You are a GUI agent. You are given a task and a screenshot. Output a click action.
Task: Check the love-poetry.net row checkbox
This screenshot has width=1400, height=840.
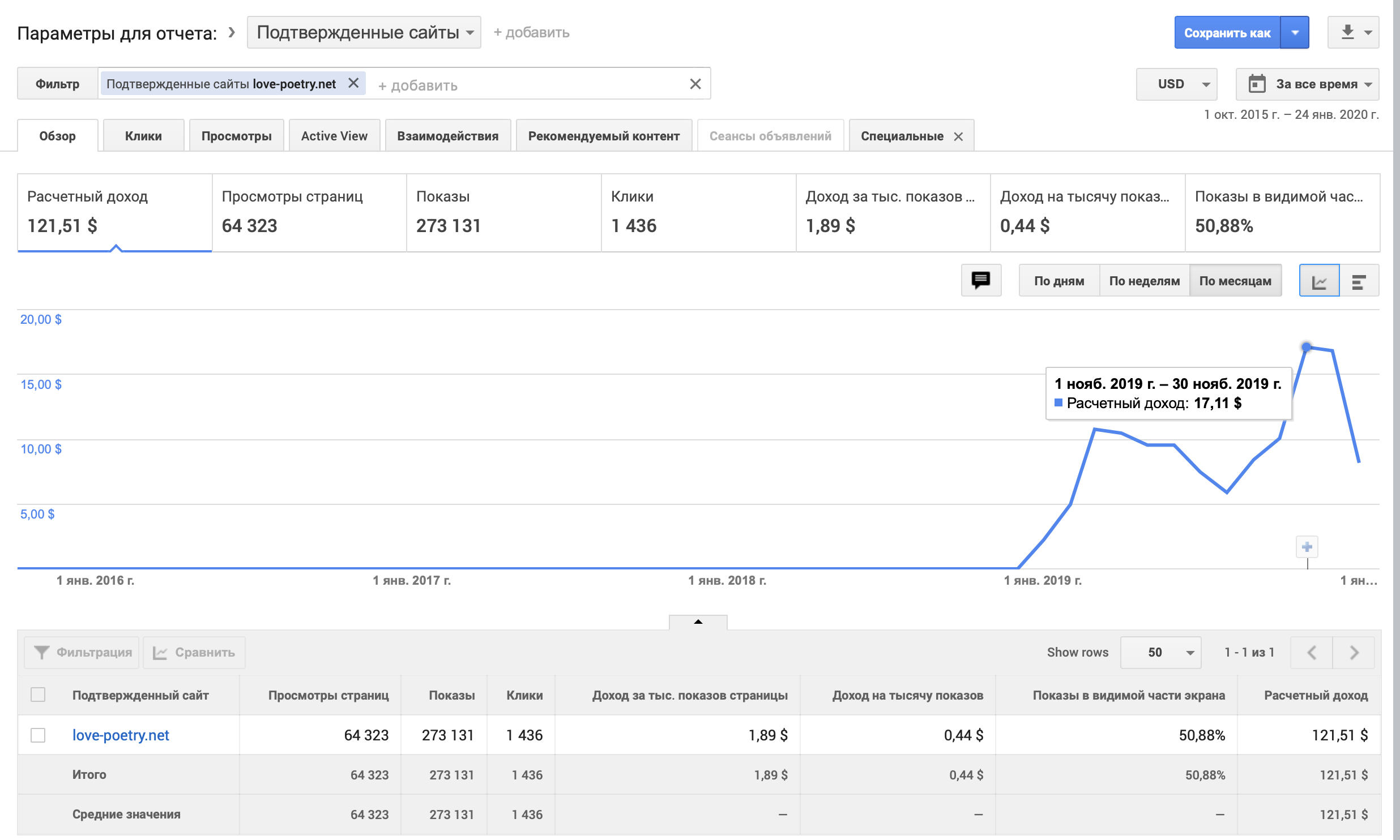pyautogui.click(x=38, y=735)
